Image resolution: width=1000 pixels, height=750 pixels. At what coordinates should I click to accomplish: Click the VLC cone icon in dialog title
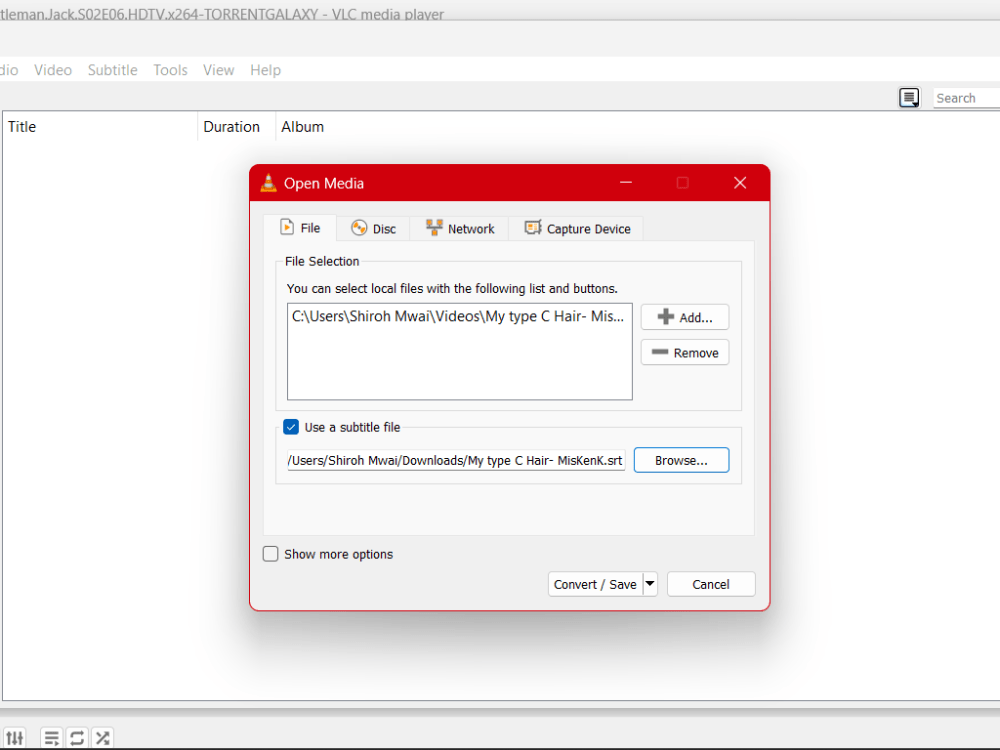point(268,183)
